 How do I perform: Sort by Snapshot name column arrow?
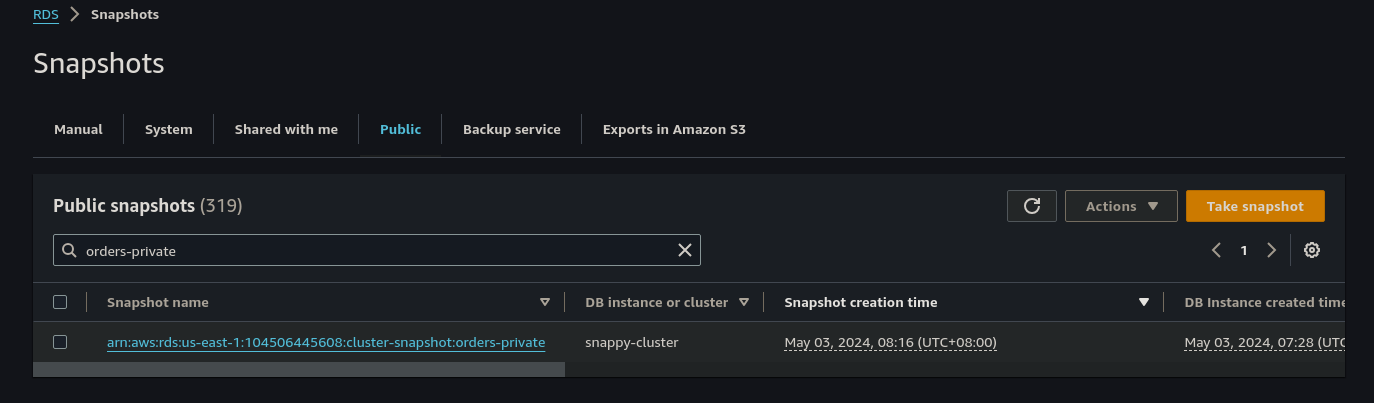pyautogui.click(x=545, y=302)
